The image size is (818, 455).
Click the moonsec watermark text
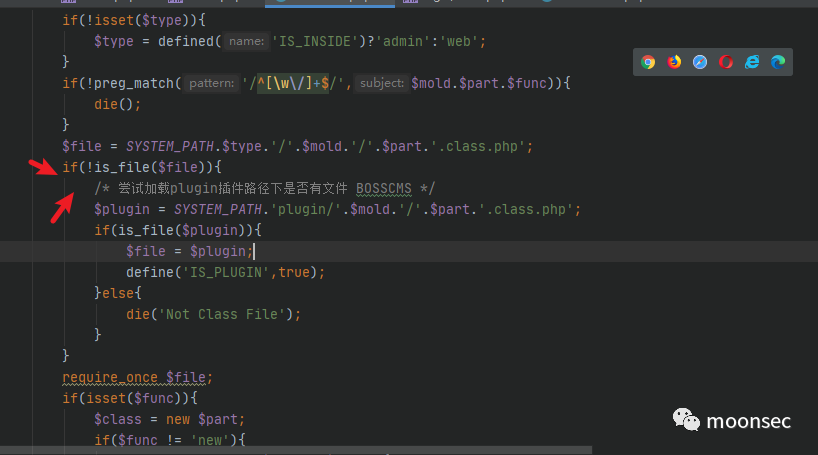point(748,422)
